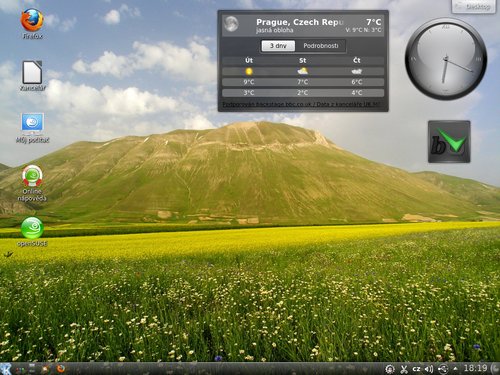Viewport: 500px width, 375px height.
Task: Open the update notifier tray icon
Action: tap(390, 369)
